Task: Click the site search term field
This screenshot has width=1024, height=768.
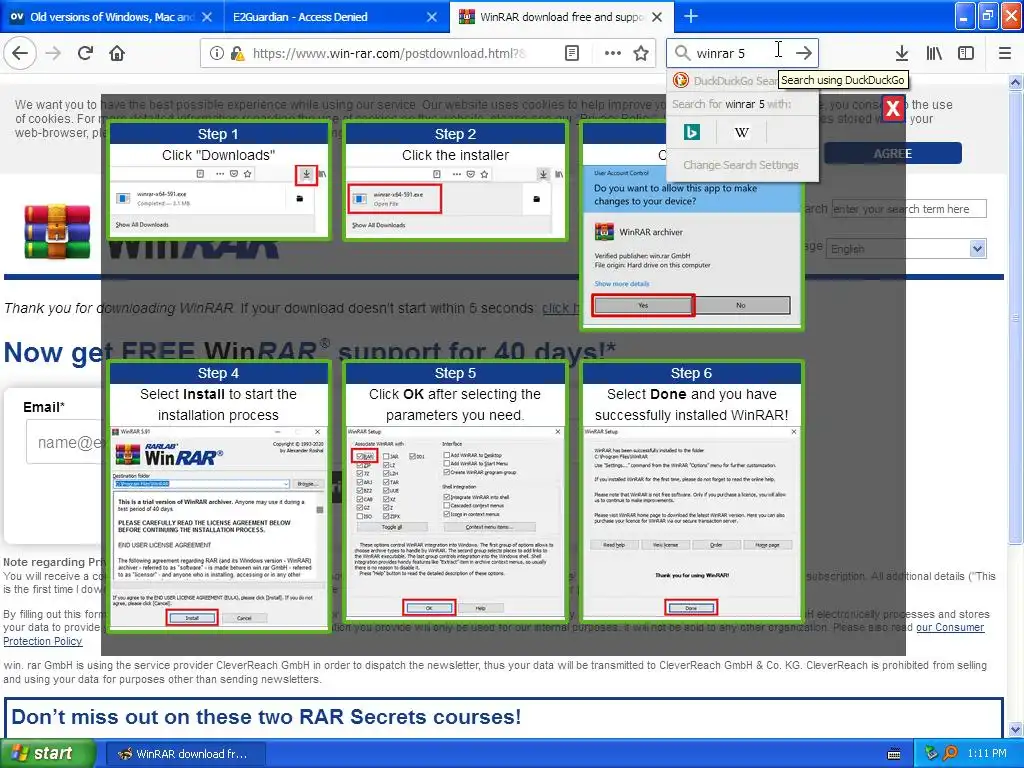Action: coord(909,209)
